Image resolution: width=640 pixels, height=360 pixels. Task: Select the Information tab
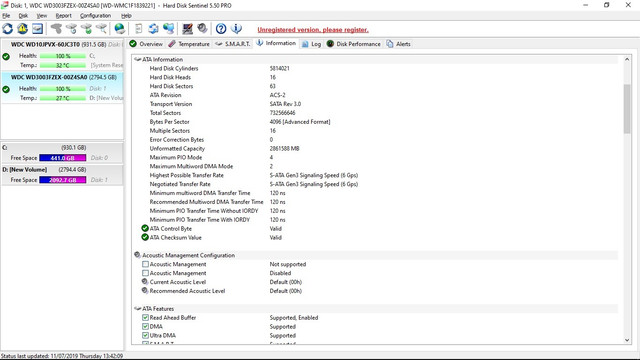[276, 43]
